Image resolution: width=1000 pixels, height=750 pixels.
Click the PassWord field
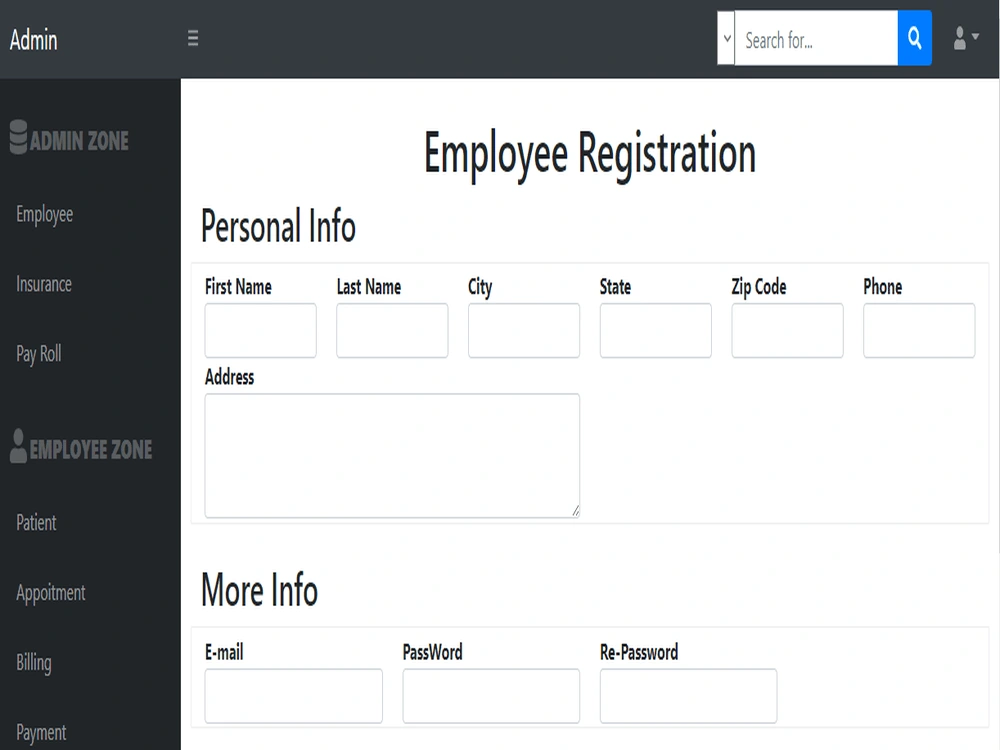(491, 695)
